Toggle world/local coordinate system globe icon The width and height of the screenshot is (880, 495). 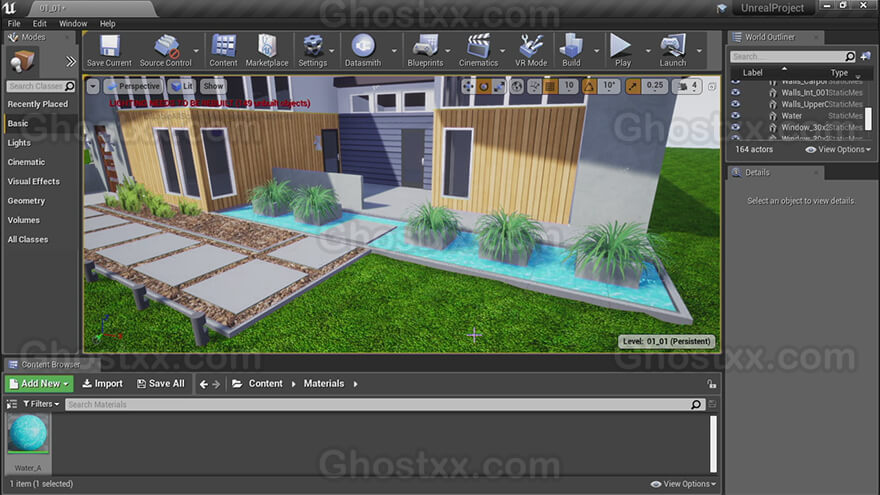pos(516,86)
